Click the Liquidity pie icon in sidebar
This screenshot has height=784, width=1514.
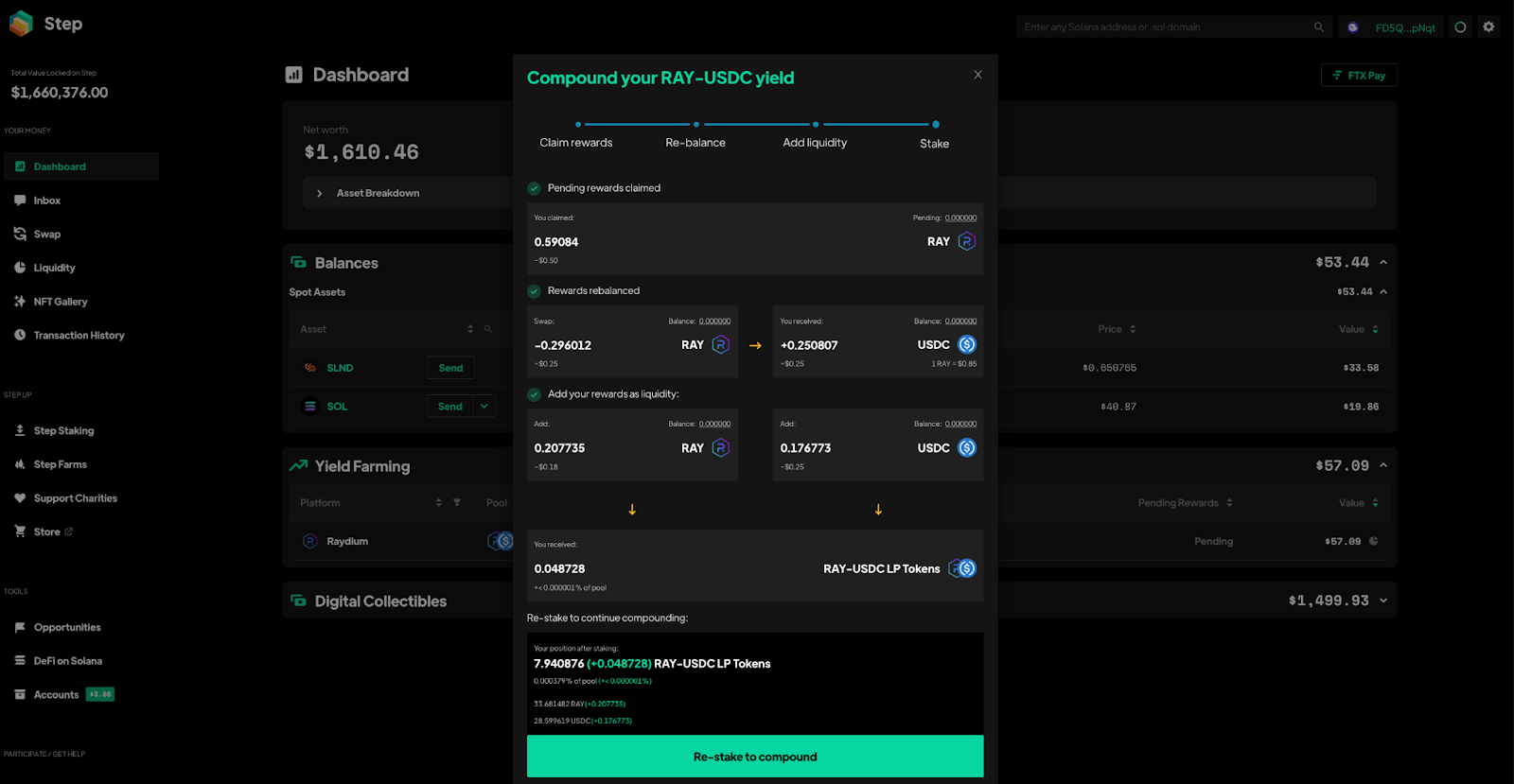point(20,268)
